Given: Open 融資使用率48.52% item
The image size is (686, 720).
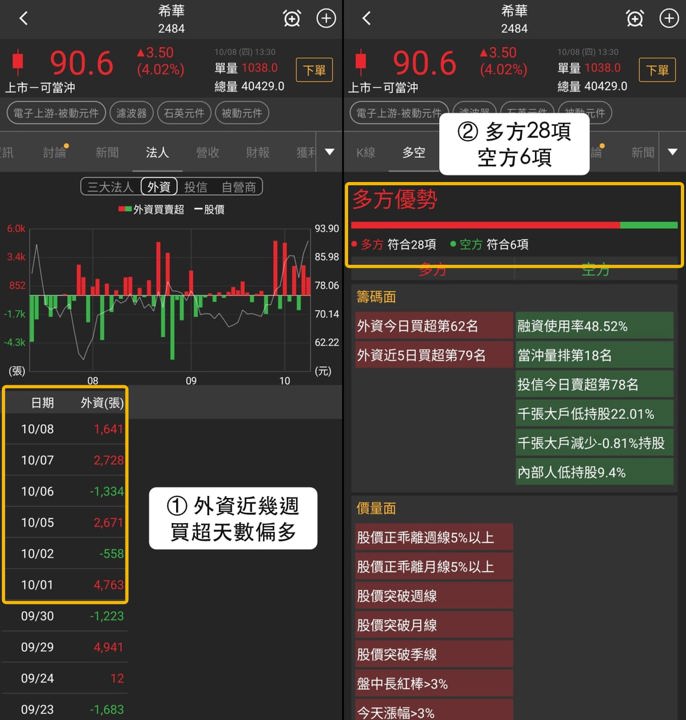Looking at the screenshot, I should (x=595, y=326).
